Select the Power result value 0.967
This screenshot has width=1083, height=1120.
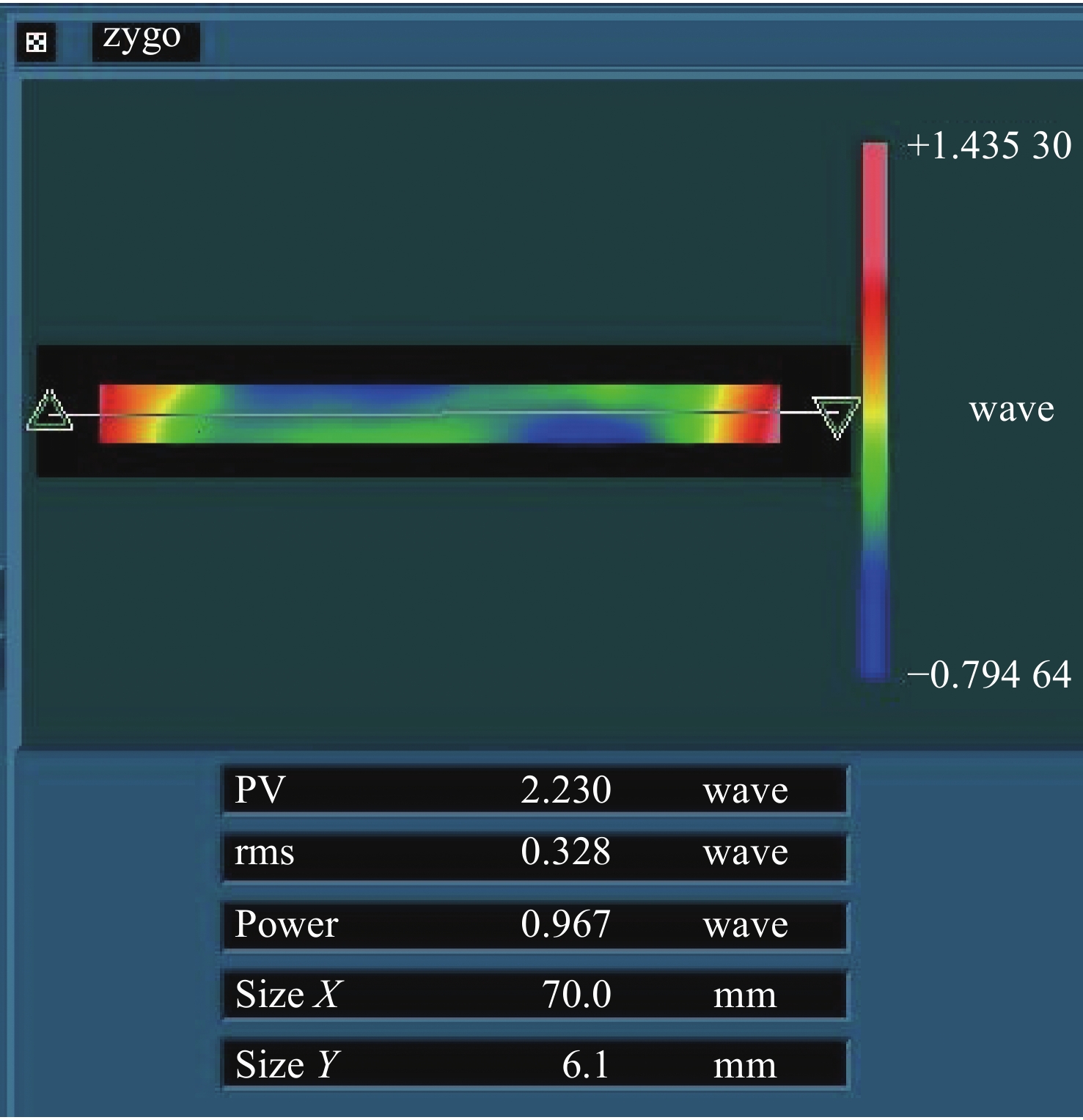pyautogui.click(x=565, y=924)
